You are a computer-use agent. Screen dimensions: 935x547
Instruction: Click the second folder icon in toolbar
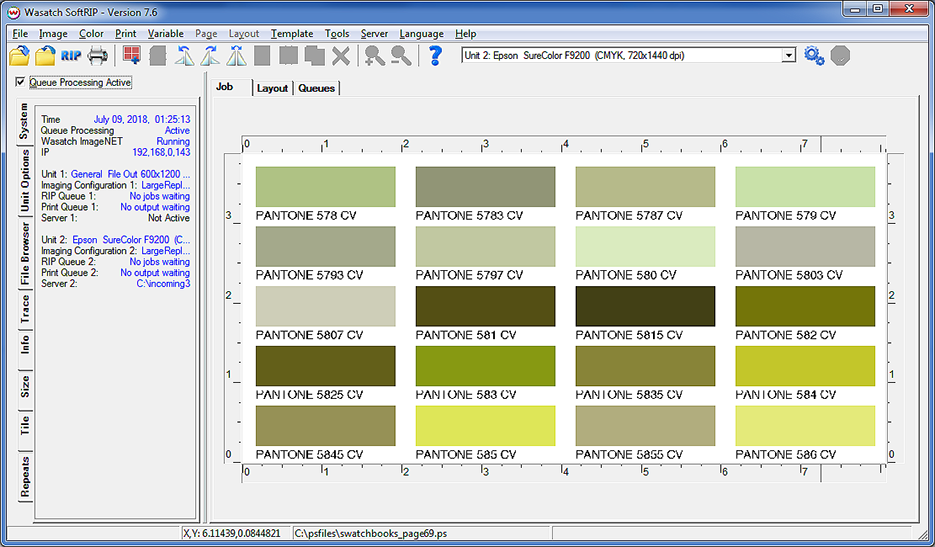click(45, 55)
